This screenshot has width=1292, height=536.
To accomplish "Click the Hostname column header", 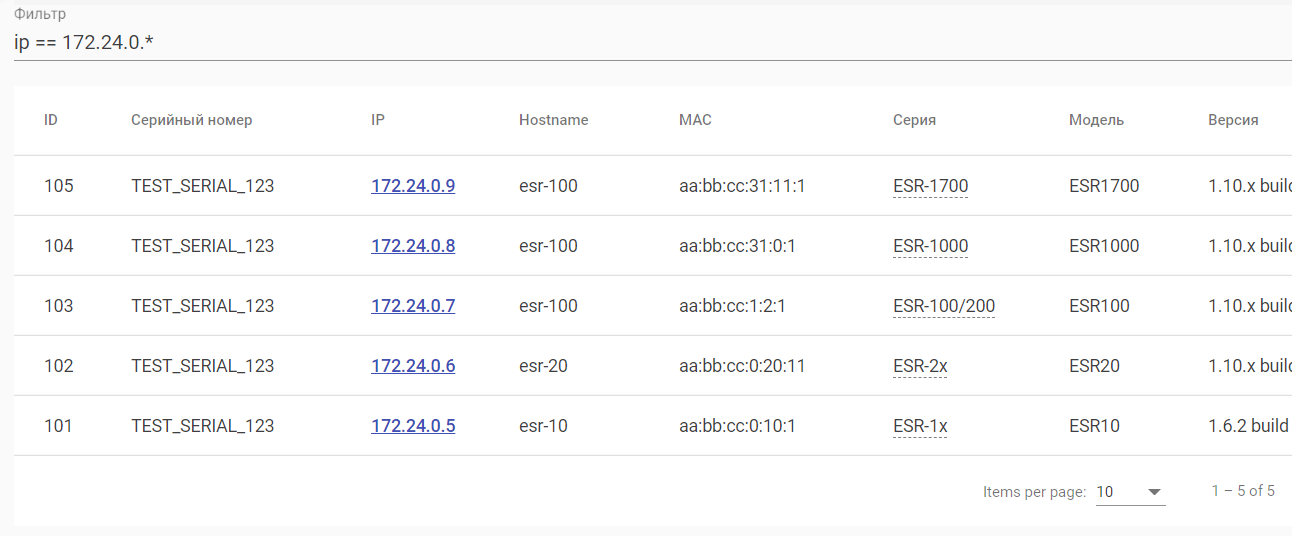I will (x=553, y=120).
